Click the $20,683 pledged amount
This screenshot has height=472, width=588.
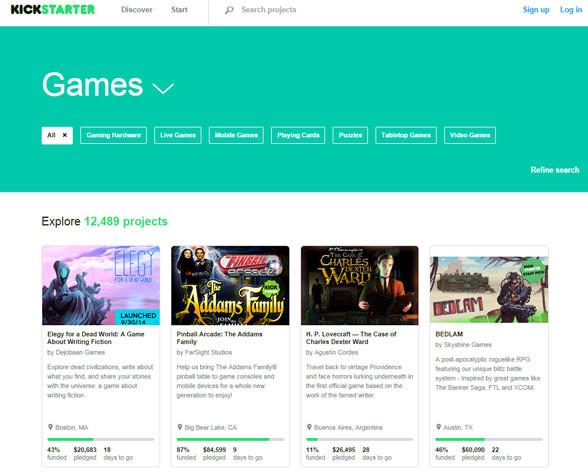(x=85, y=450)
